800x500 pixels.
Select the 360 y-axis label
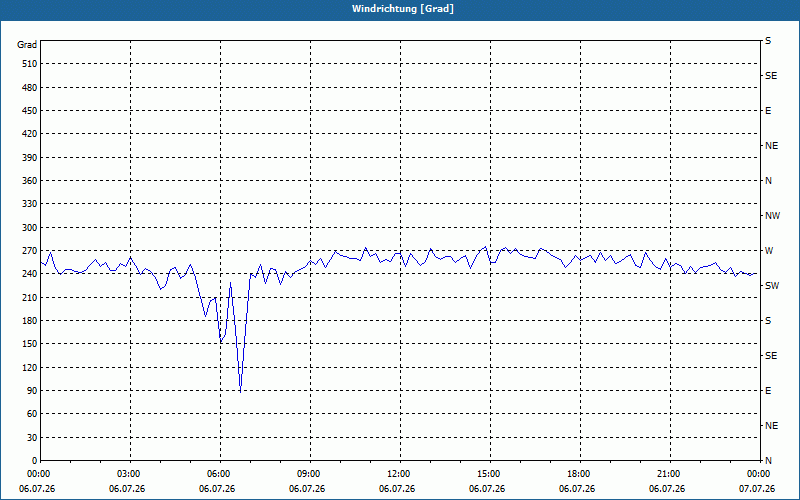30,181
